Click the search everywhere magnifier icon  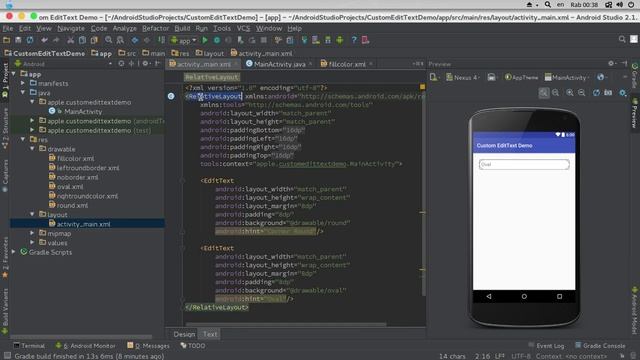622,39
